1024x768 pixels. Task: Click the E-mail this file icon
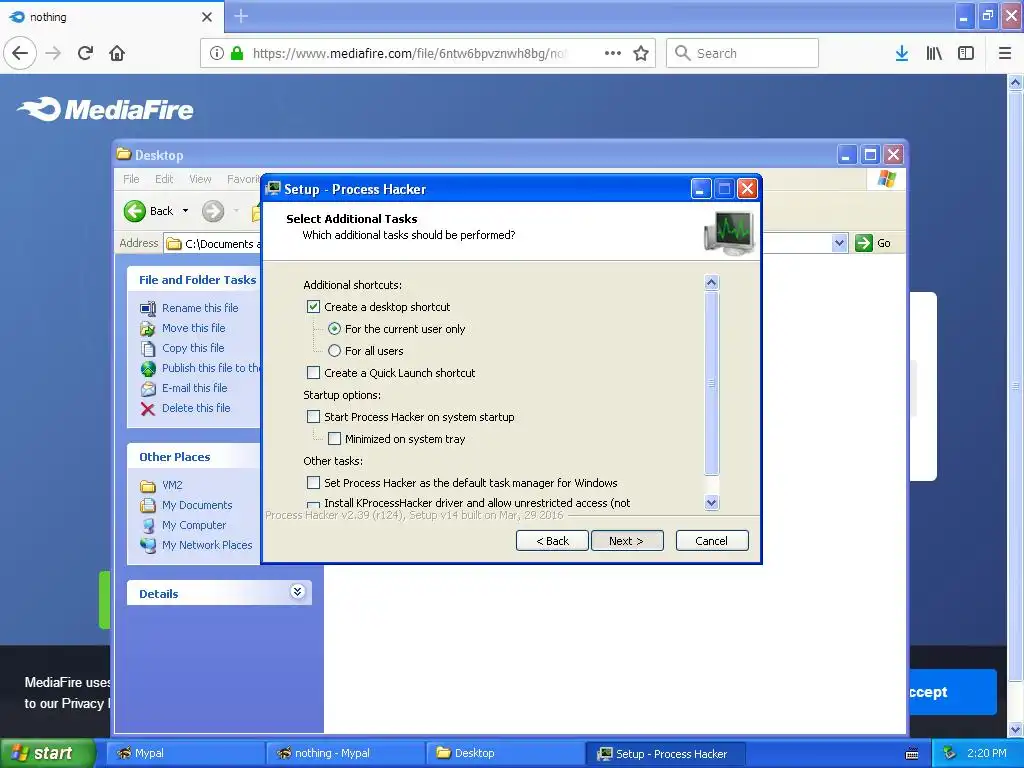(148, 389)
